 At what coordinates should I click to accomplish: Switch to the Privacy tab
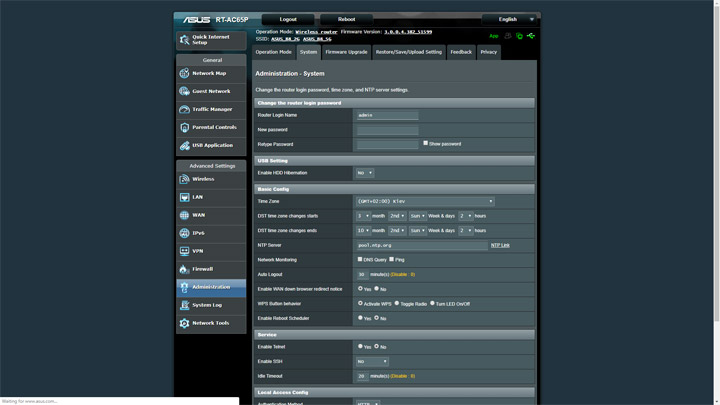[489, 52]
